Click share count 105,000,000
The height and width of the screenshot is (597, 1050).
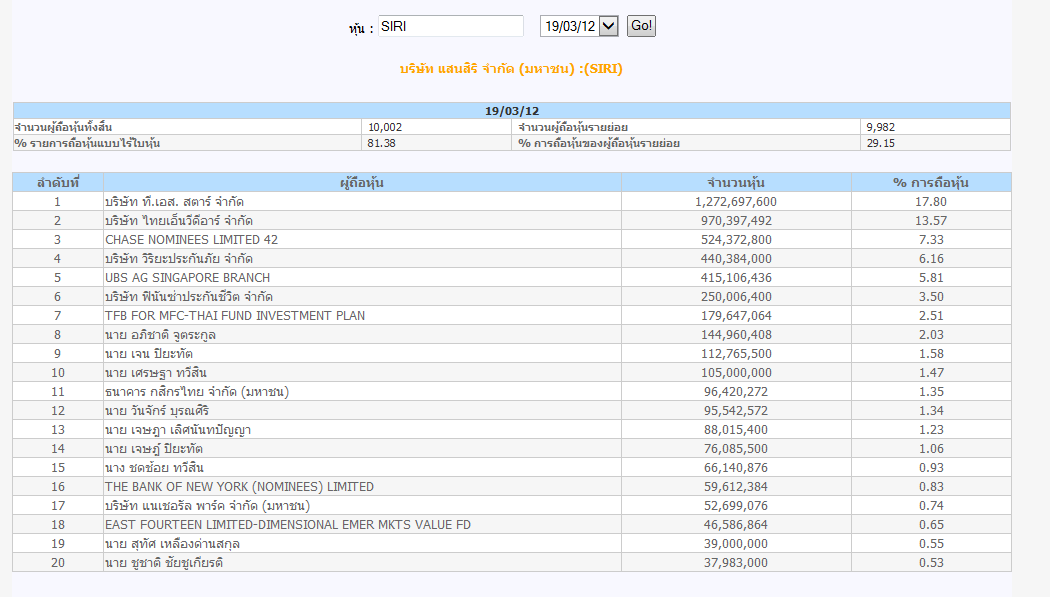click(x=736, y=373)
